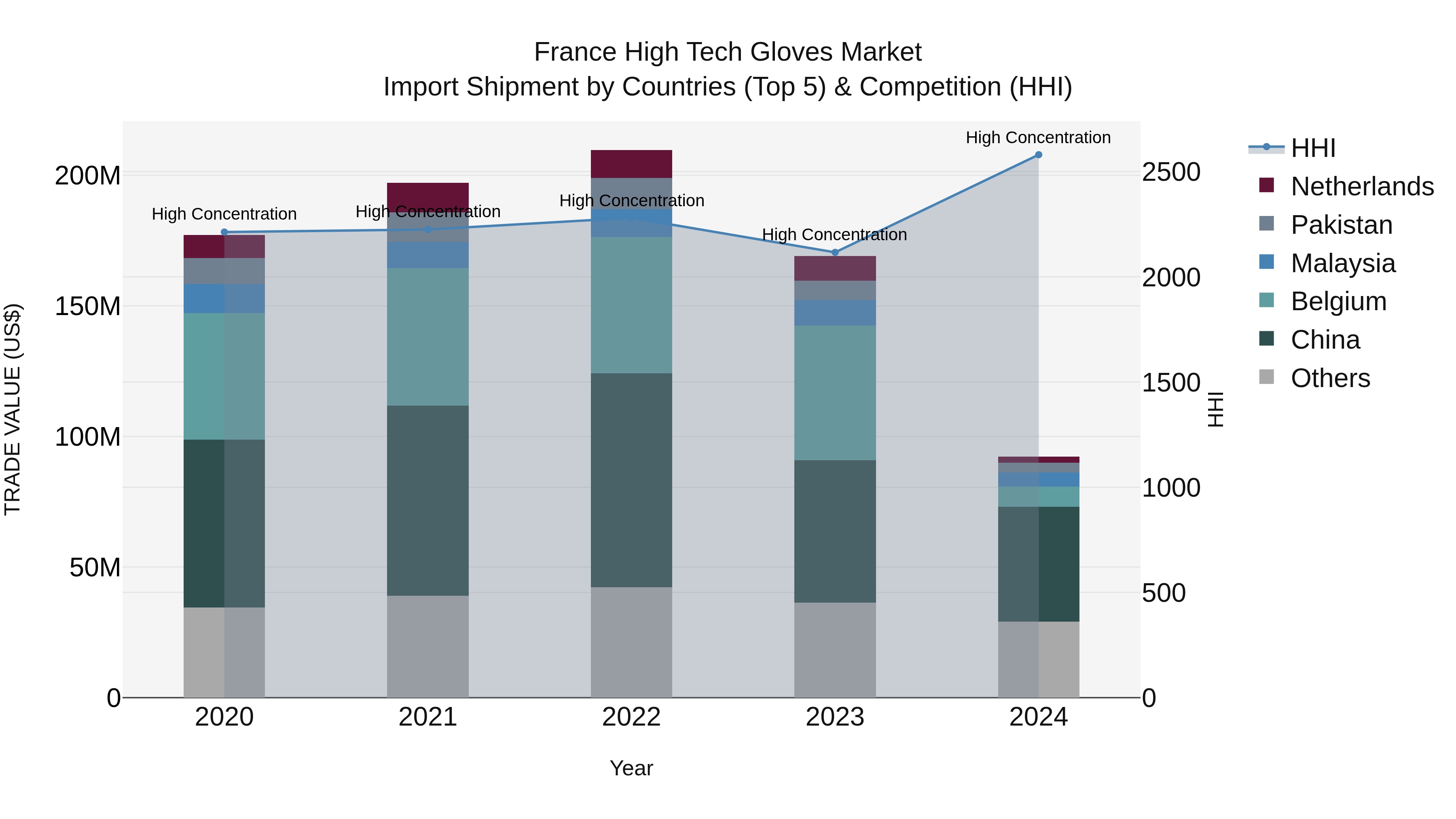Select the China segment of 2021 bar

[x=428, y=501]
